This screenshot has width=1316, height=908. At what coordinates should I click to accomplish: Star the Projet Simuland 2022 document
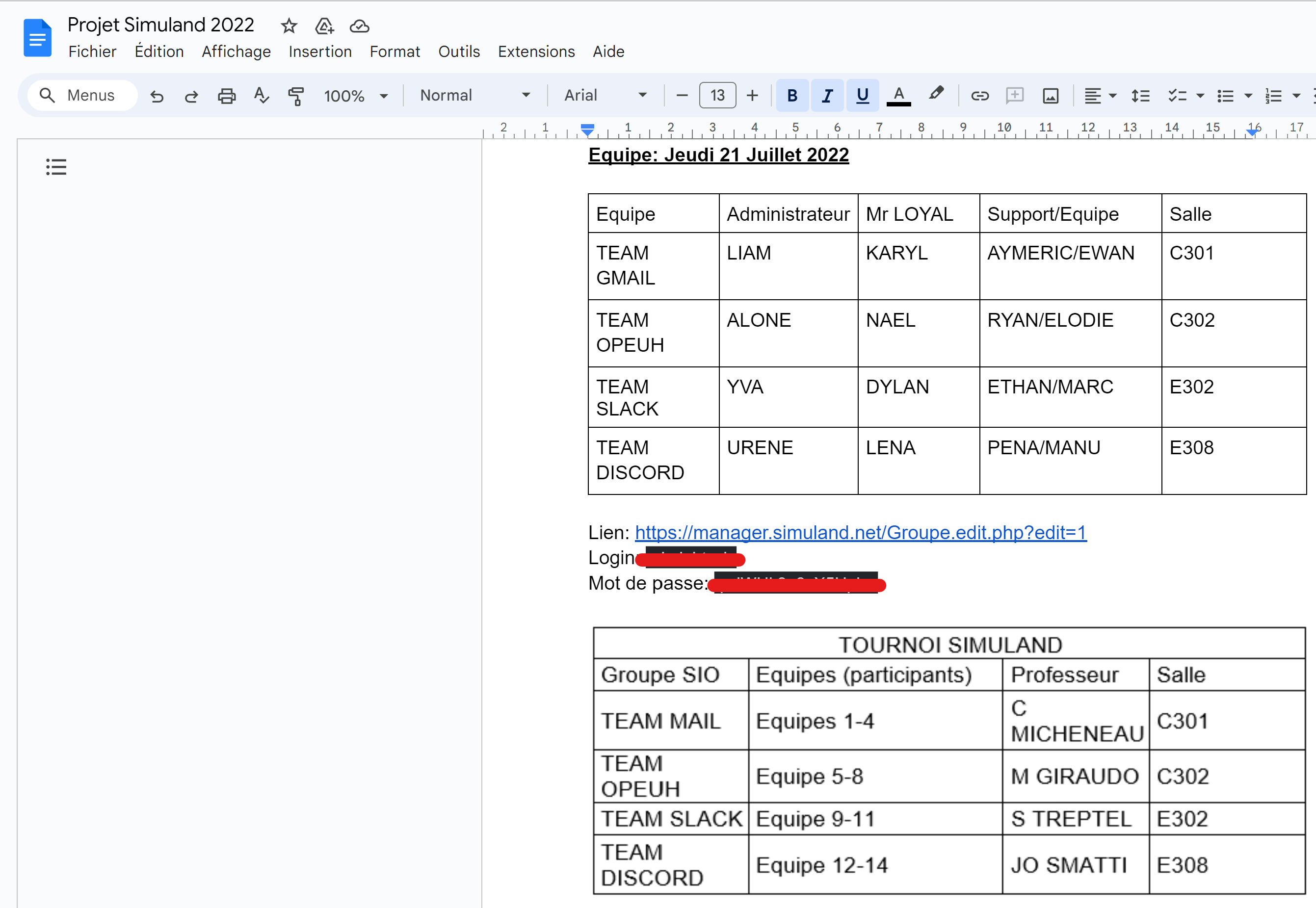click(289, 26)
